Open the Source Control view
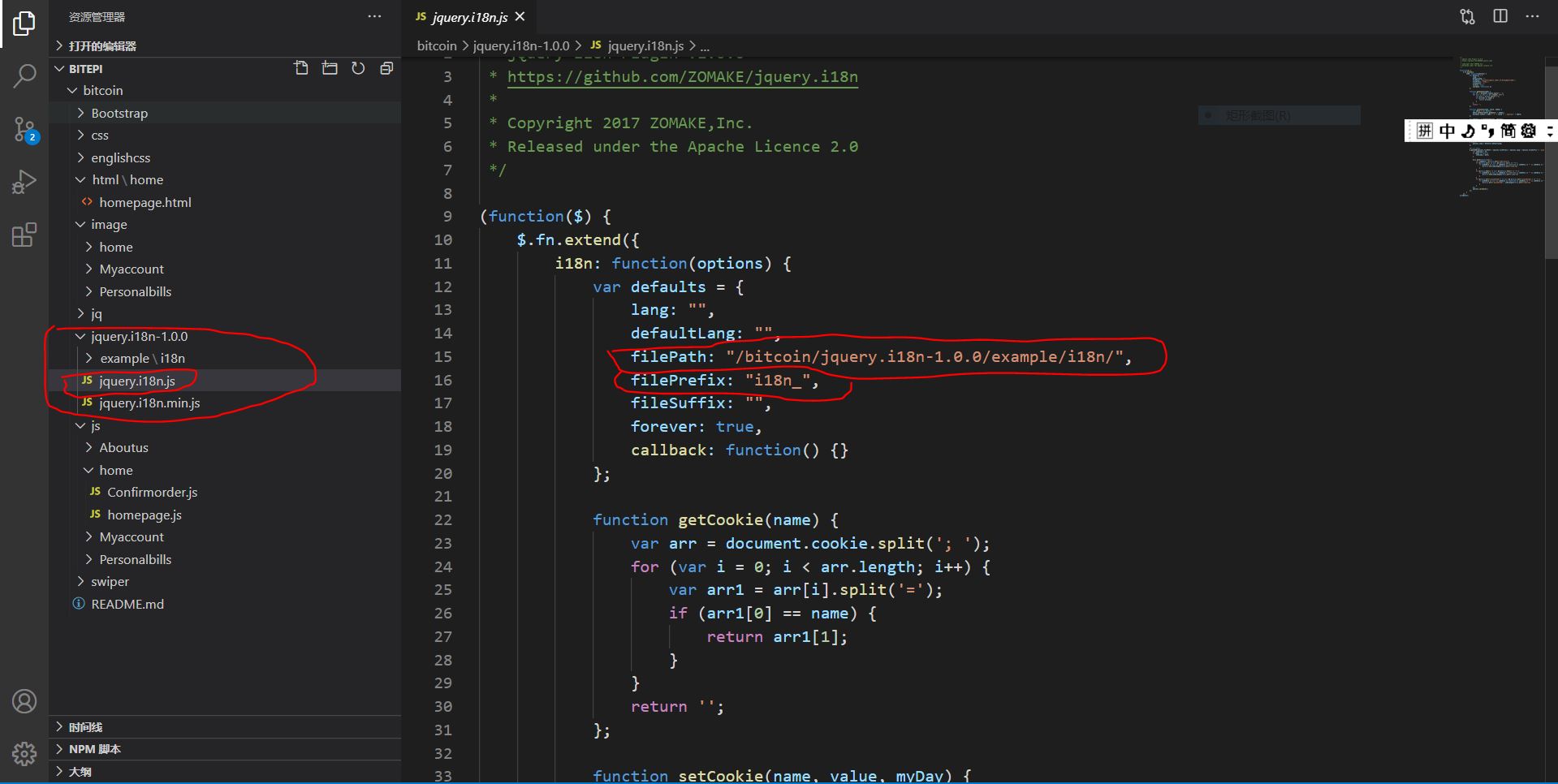Screen dimensions: 1558x784 click(x=24, y=128)
